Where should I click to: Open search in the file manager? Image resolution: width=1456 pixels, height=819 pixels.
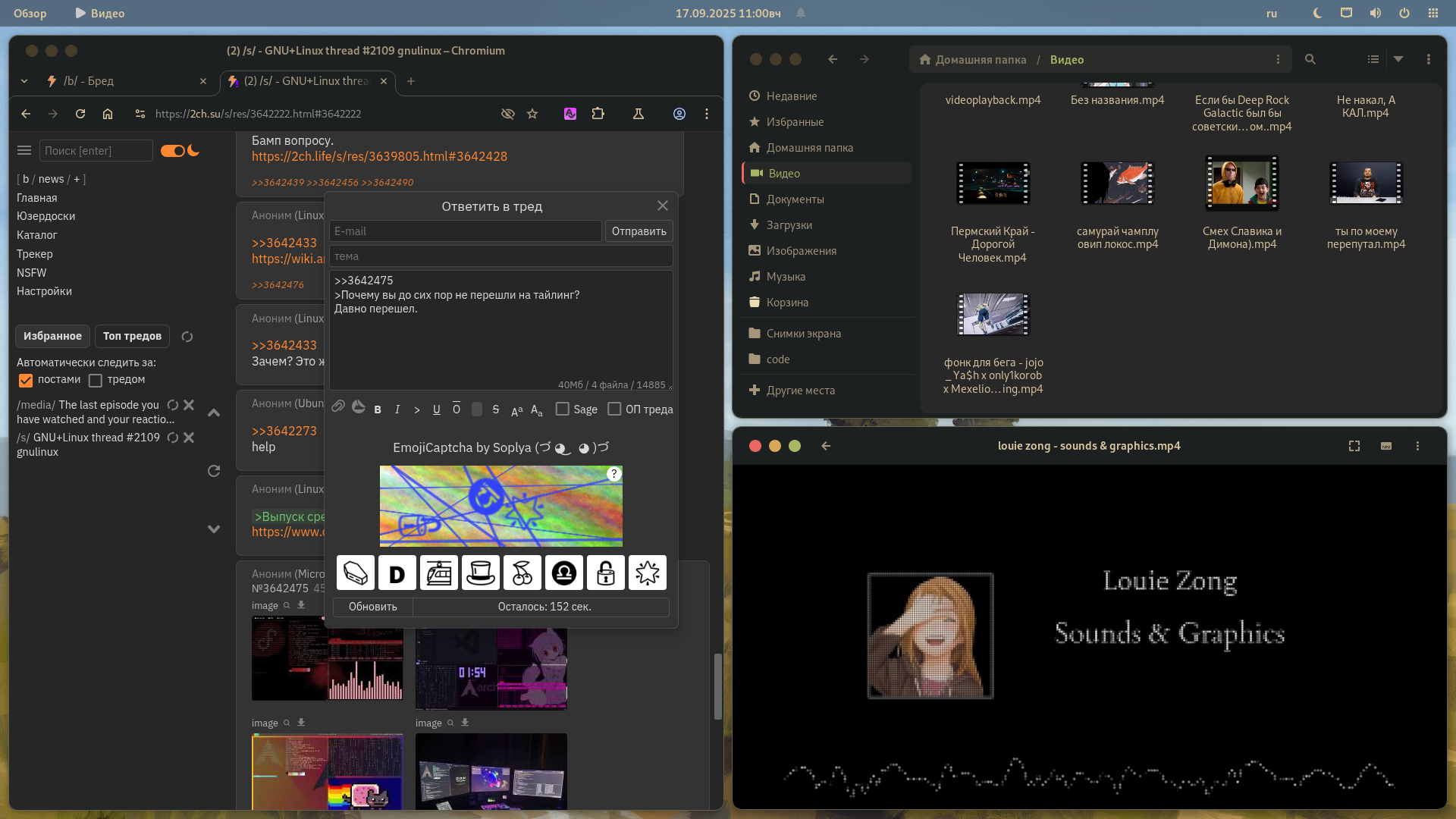coord(1310,59)
